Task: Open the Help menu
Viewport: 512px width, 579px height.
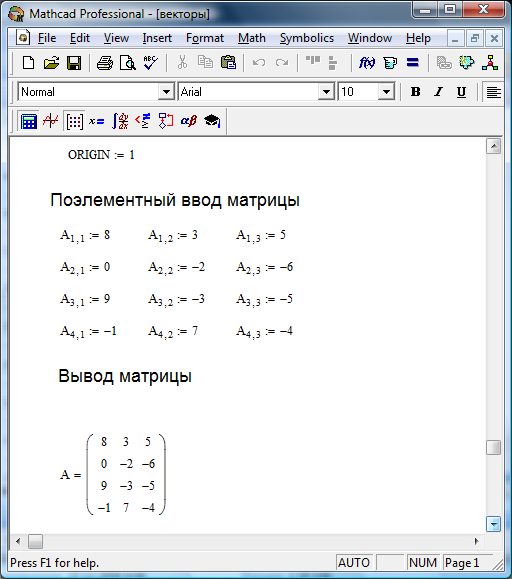Action: point(418,38)
